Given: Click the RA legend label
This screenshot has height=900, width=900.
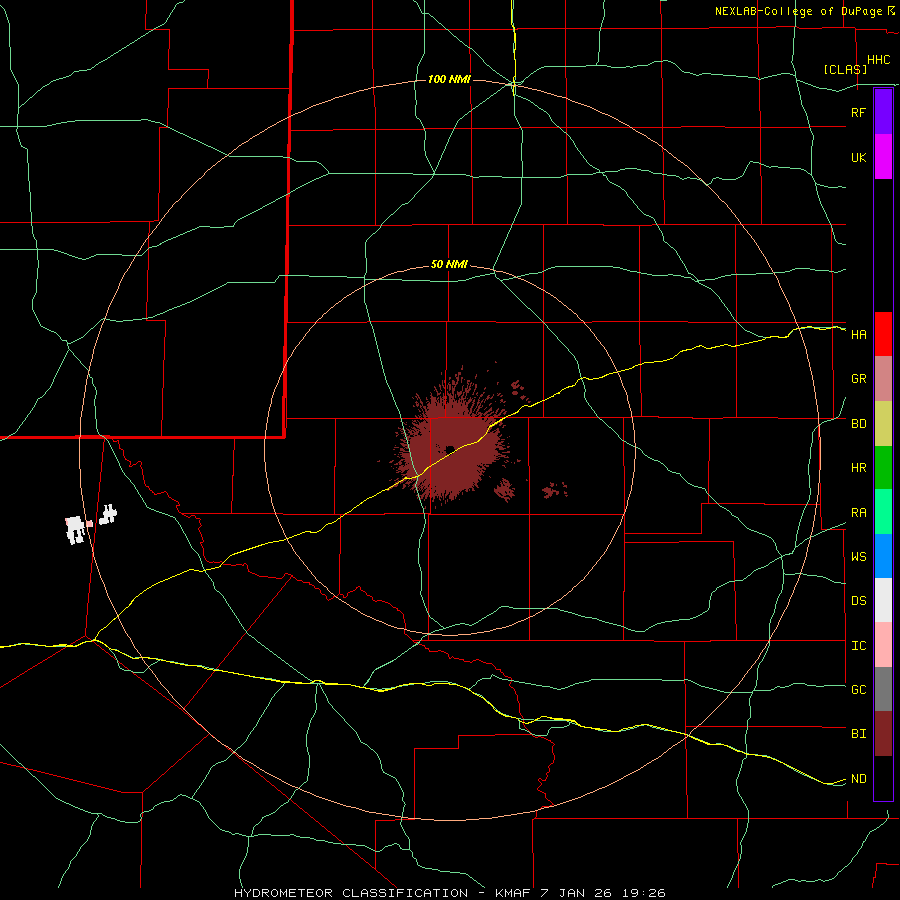Looking at the screenshot, I should [858, 513].
